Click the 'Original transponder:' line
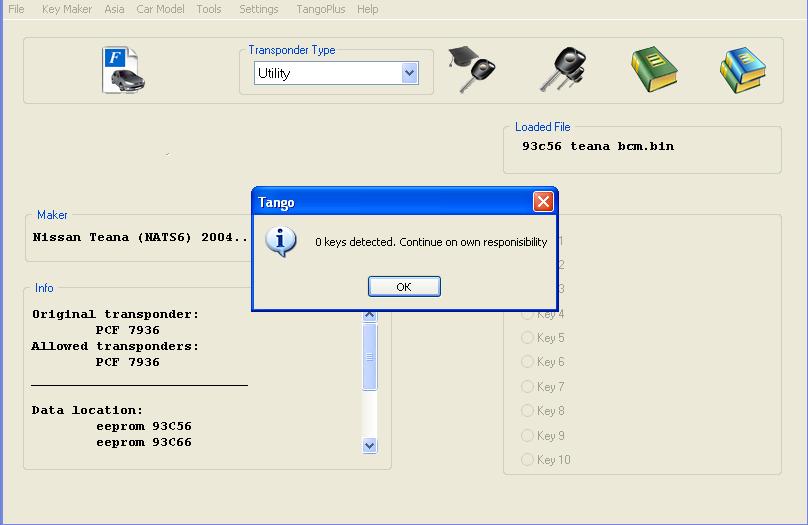This screenshot has width=808, height=525. point(115,314)
